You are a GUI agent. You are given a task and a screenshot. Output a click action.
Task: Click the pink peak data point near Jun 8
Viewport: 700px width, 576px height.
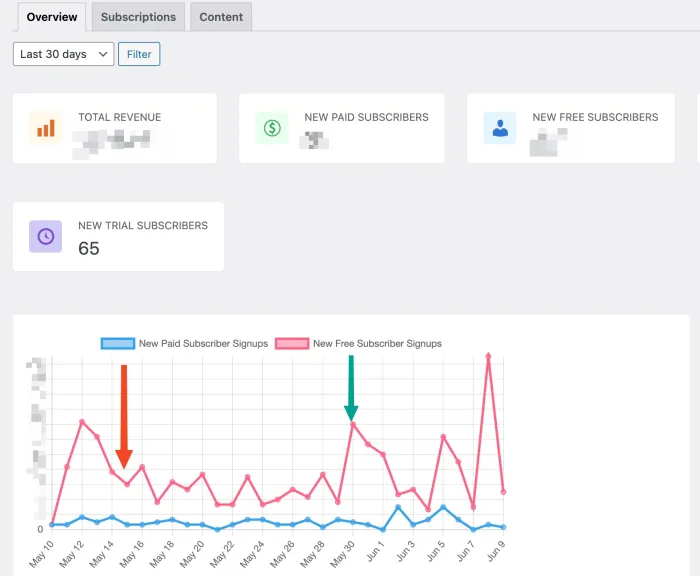click(488, 356)
